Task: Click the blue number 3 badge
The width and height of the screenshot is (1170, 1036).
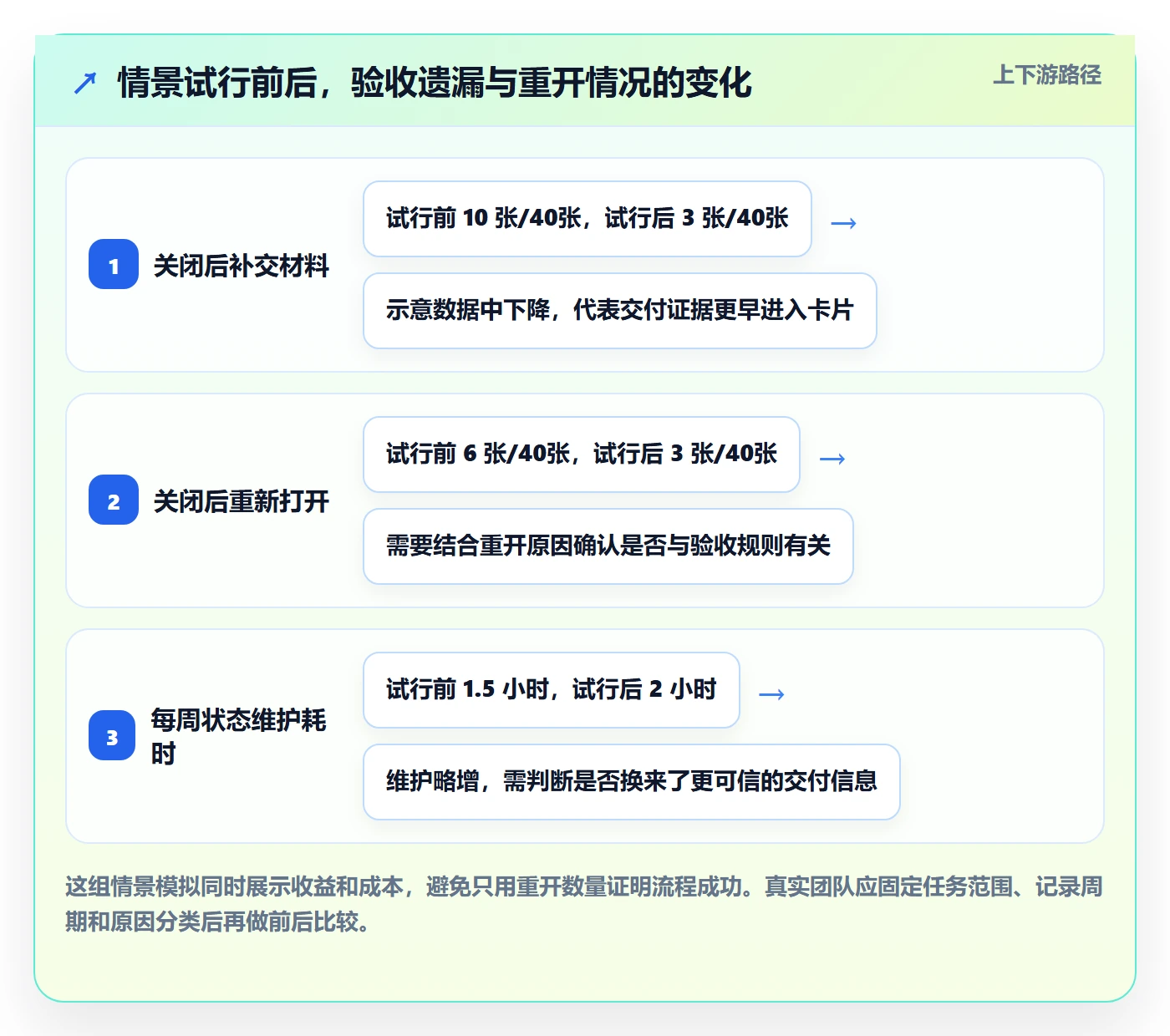Action: click(x=112, y=735)
